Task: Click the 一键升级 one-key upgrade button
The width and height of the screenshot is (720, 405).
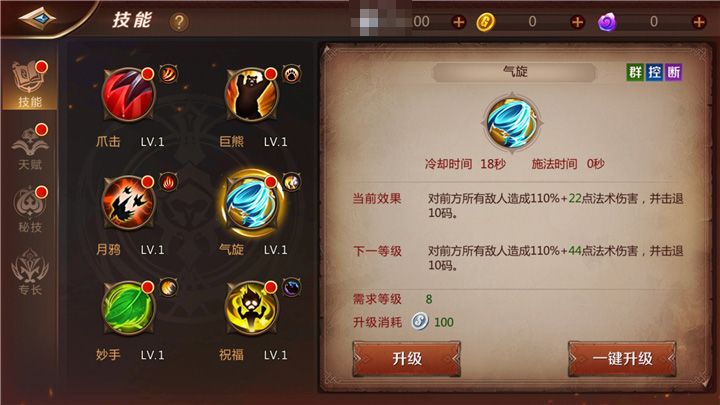Action: (622, 359)
